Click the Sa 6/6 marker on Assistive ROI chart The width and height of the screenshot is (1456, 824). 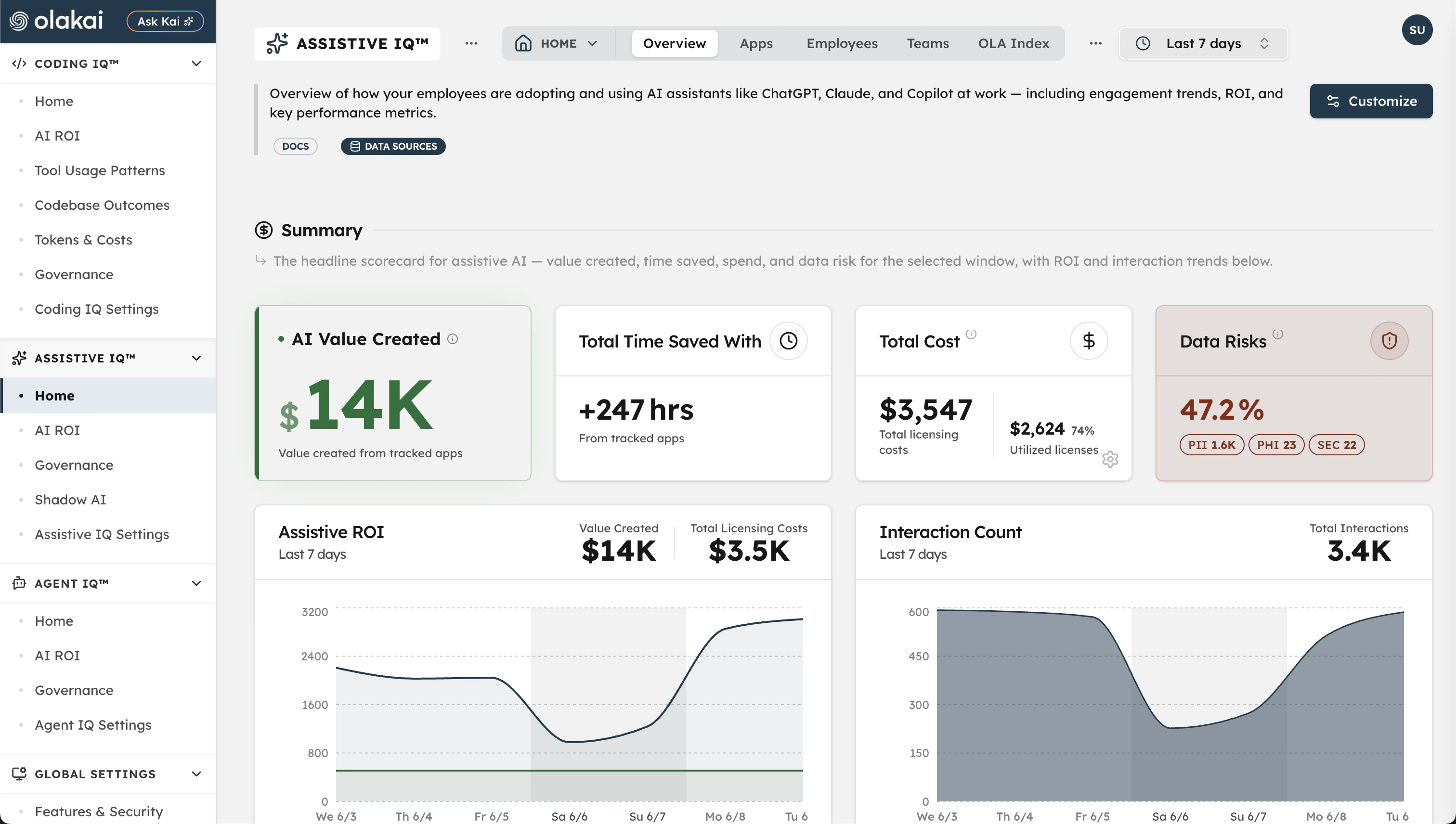point(569,816)
